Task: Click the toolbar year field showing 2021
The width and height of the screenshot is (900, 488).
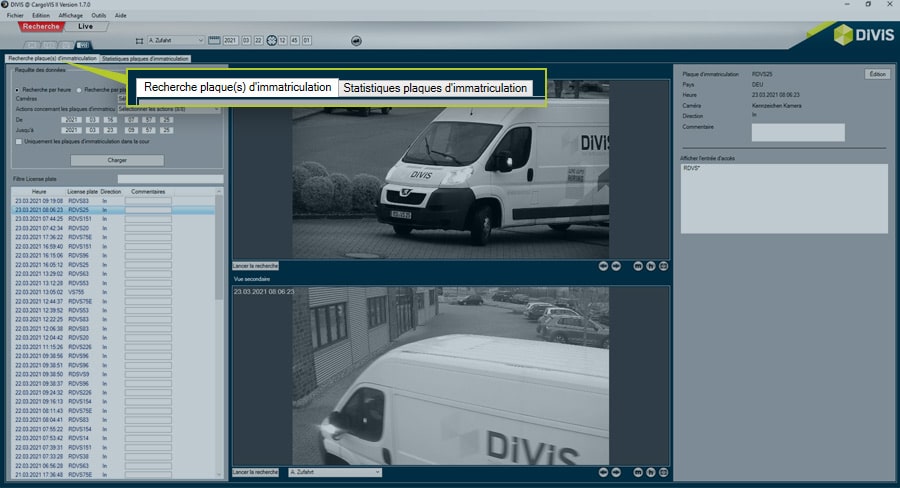Action: coord(230,40)
